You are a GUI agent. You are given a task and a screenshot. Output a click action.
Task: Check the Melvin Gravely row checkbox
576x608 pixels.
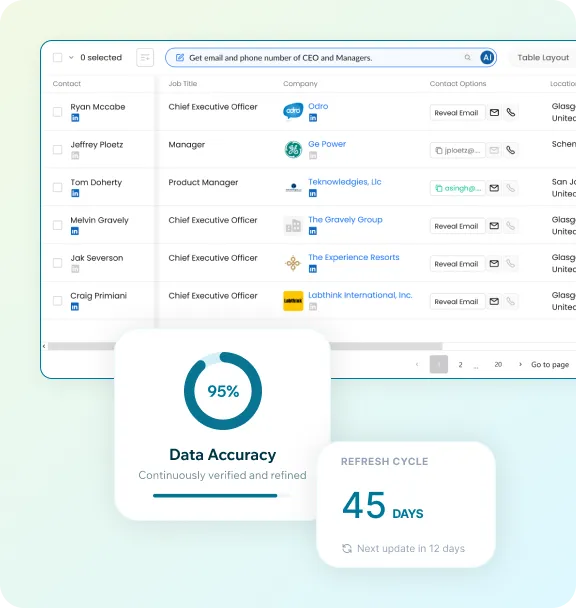[x=57, y=225]
